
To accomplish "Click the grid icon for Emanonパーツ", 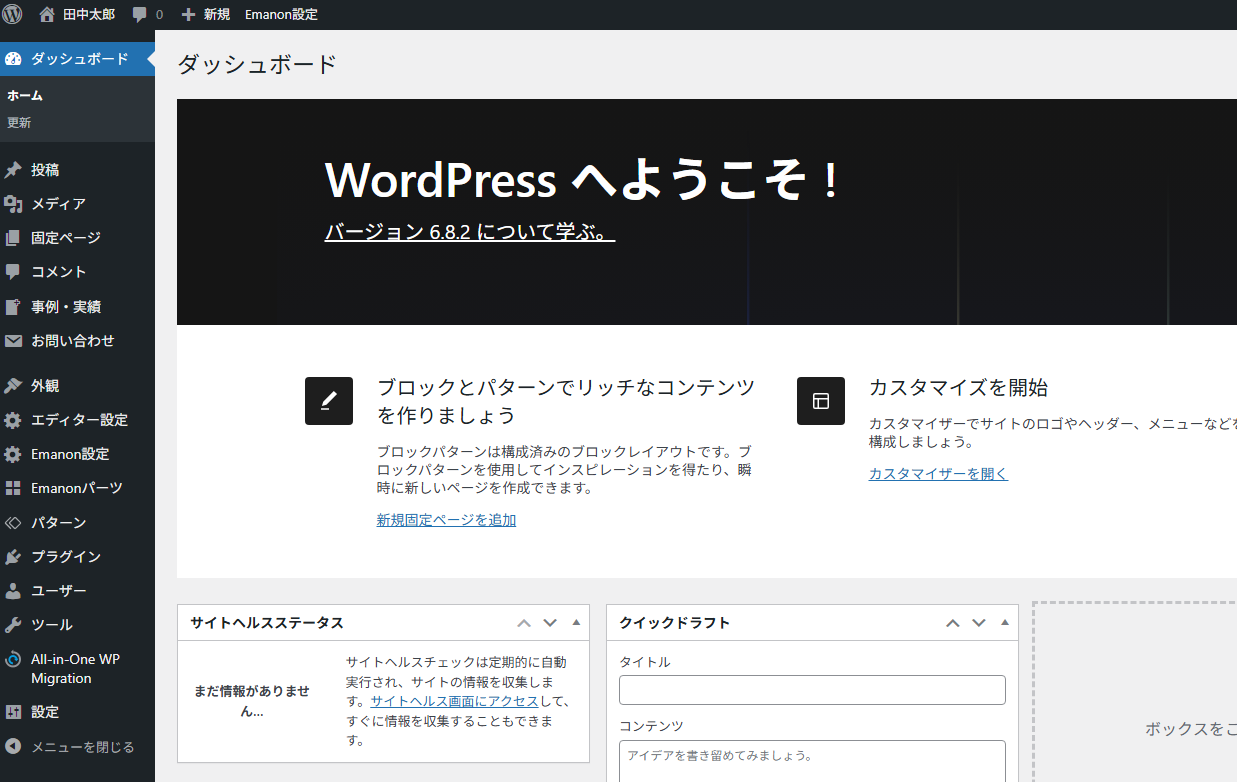I will (x=13, y=488).
